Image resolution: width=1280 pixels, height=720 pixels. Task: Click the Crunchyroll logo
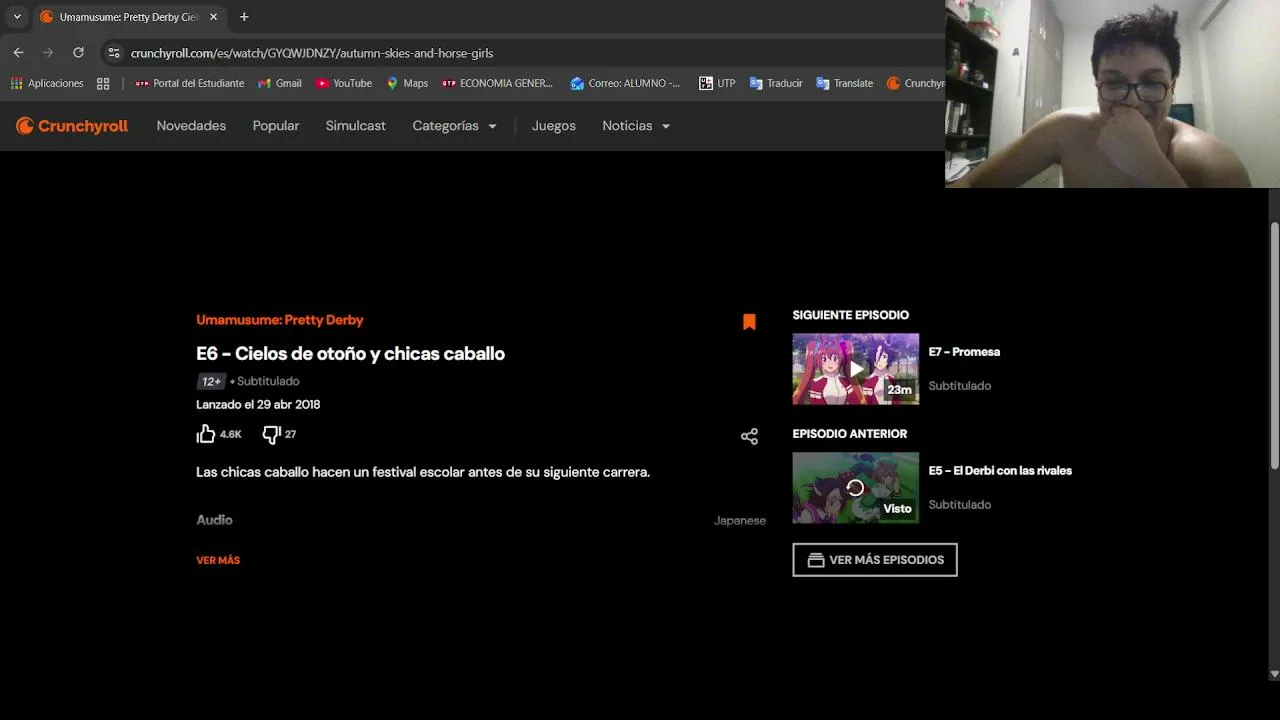pos(72,126)
